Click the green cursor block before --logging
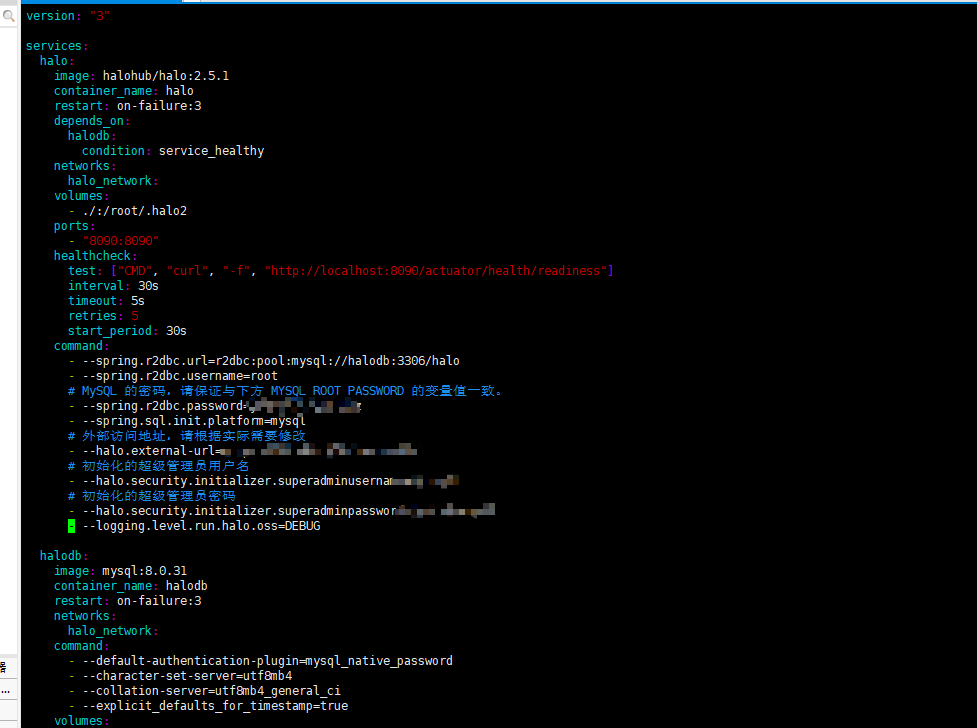The height and width of the screenshot is (728, 977). coord(72,526)
